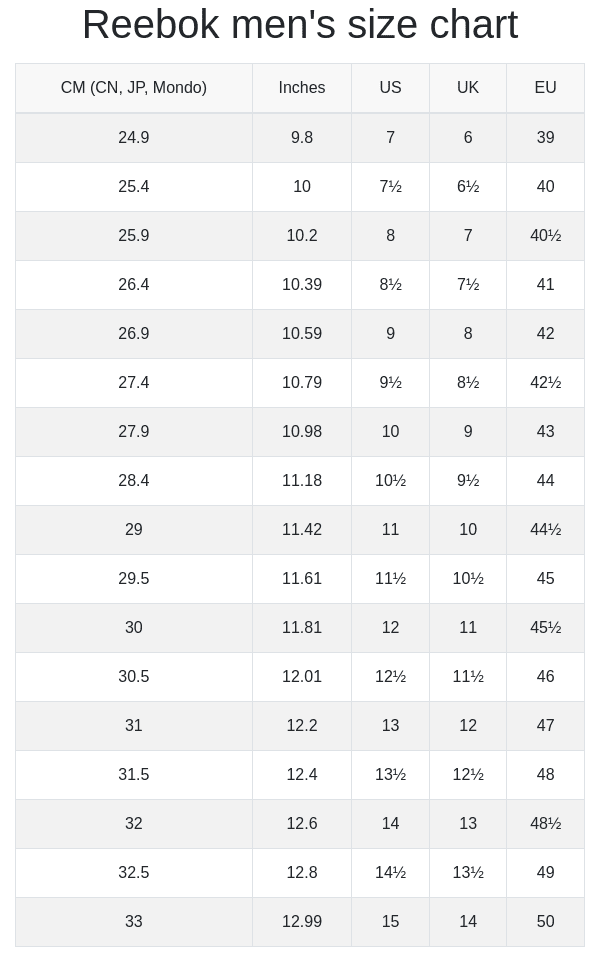Select the 26.9 cm cell
600x962 pixels.
(x=134, y=334)
